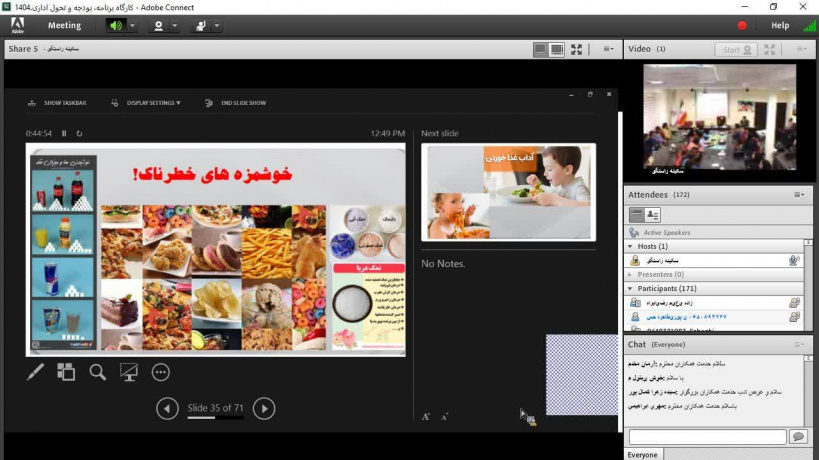Click the slide progress bar under slide counter
The width and height of the screenshot is (819, 460).
[215, 418]
